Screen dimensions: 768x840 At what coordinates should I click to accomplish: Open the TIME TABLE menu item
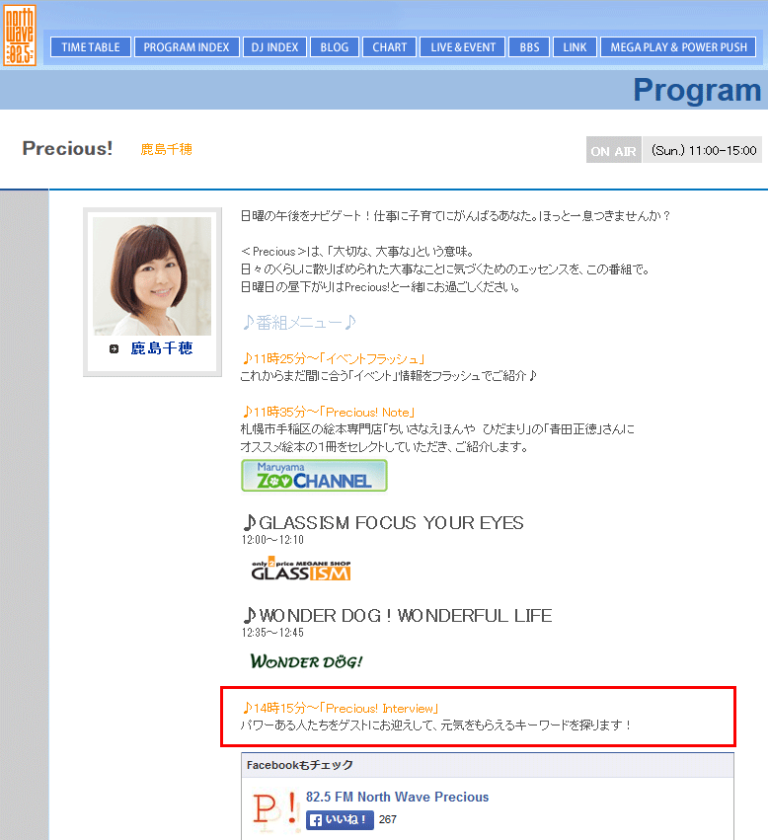(x=91, y=47)
